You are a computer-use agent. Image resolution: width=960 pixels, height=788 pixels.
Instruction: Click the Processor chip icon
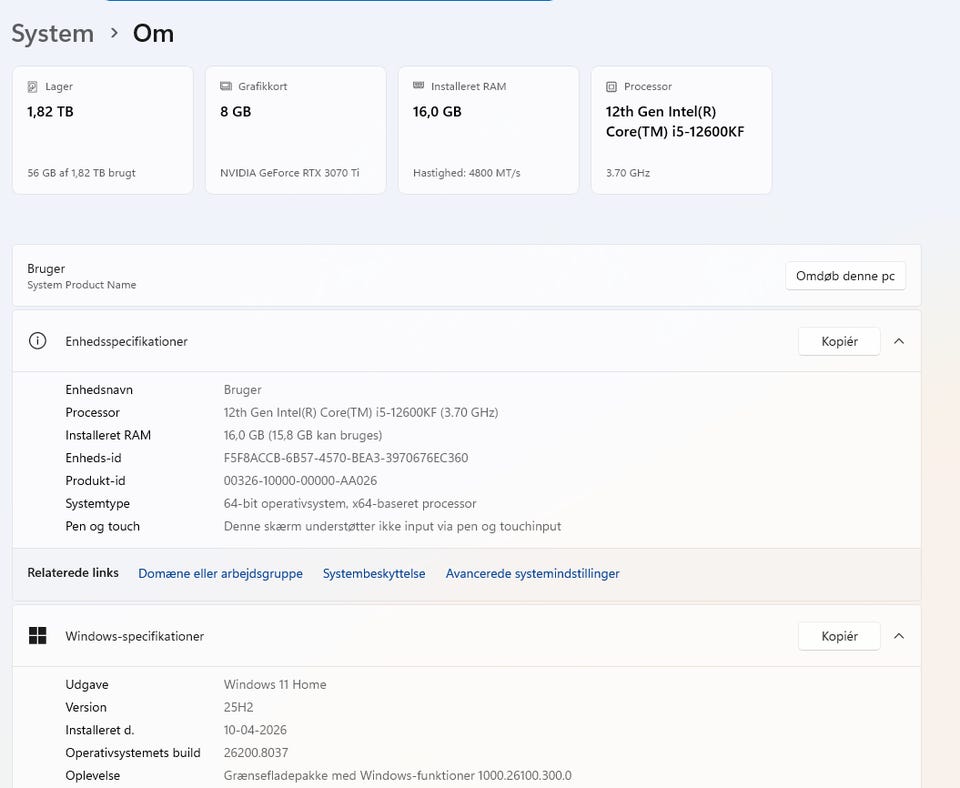[x=612, y=87]
